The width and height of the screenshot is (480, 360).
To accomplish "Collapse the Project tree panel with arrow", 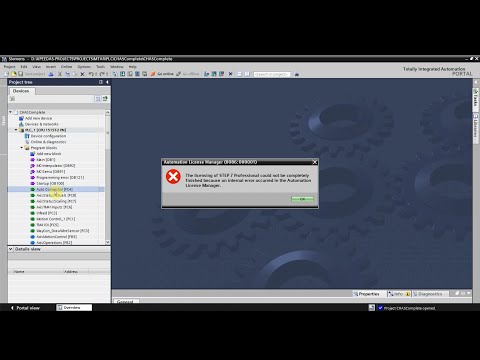I will point(107,82).
